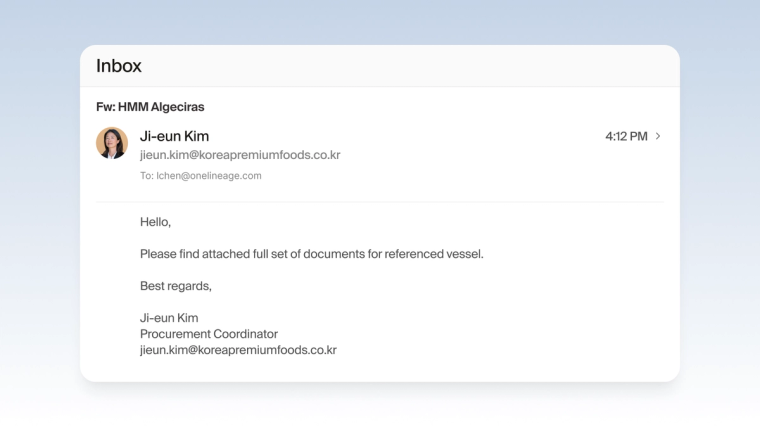
Task: Click the "To:" label
Action: tap(147, 175)
